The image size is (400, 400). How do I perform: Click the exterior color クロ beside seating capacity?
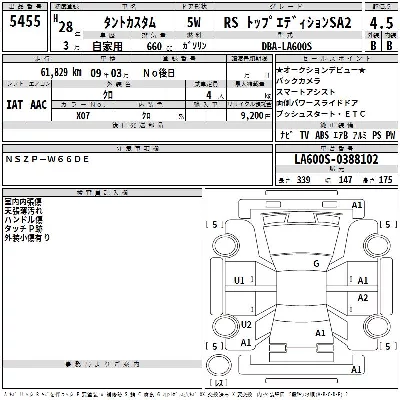[x=108, y=95]
